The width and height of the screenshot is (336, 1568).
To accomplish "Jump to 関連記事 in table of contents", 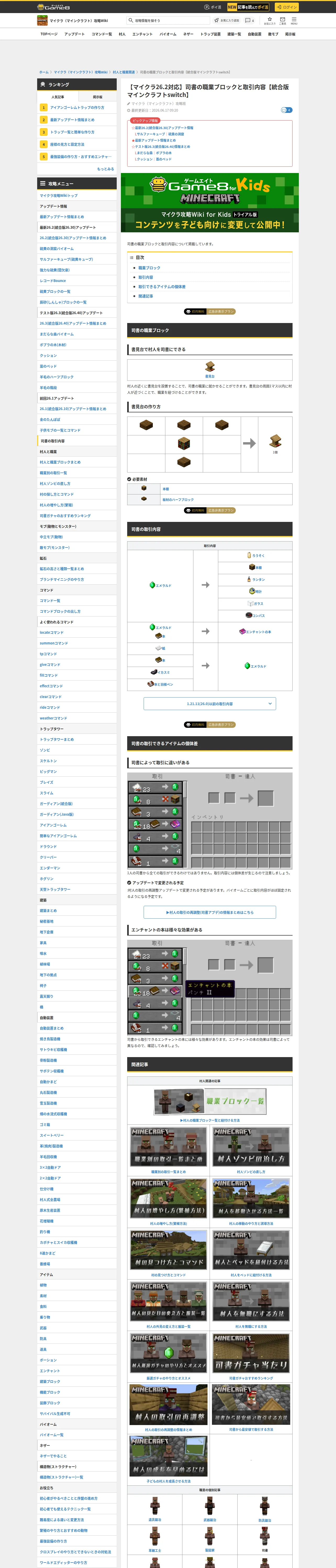I will pyautogui.click(x=146, y=296).
